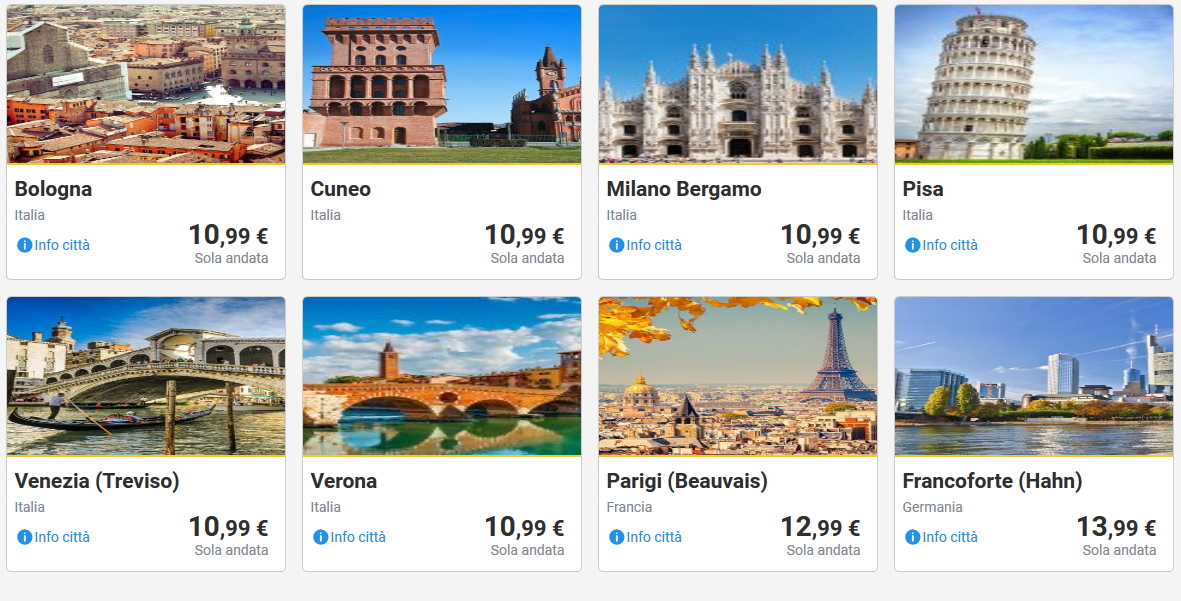Select the 12,99 € fare to Parigi
1181x601 pixels.
(x=820, y=527)
